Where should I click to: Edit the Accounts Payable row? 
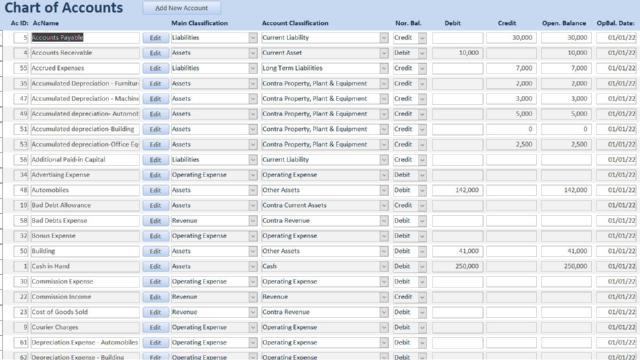click(156, 38)
